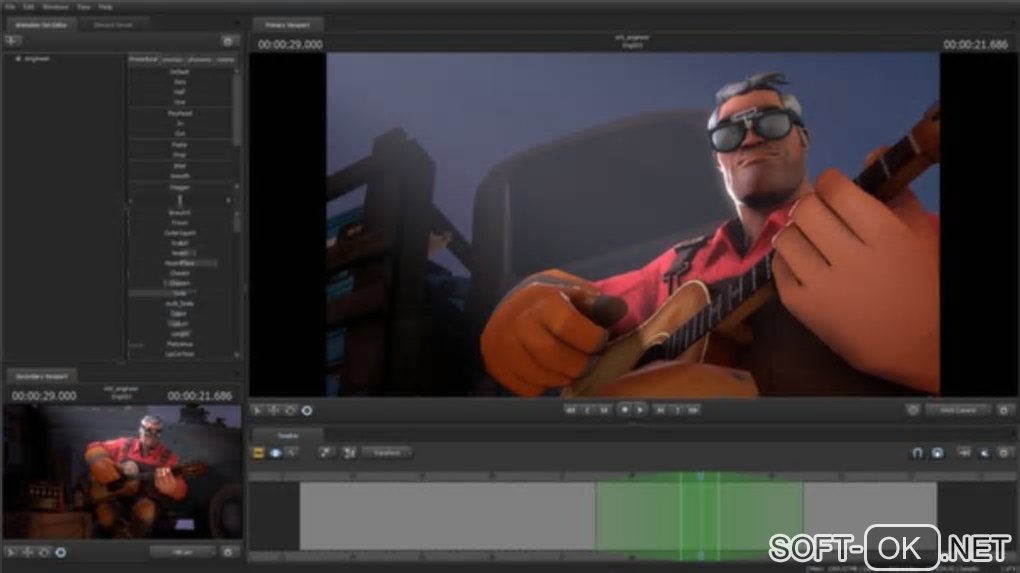
Task: Switch to the Animation Set Editor tab
Action: pyautogui.click(x=41, y=25)
